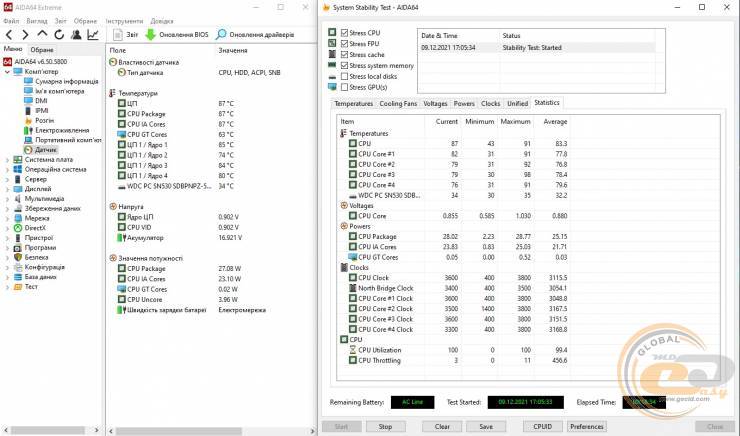Viewport: 740px width, 436px height.
Task: Switch to the Temperatures tab
Action: 353,103
